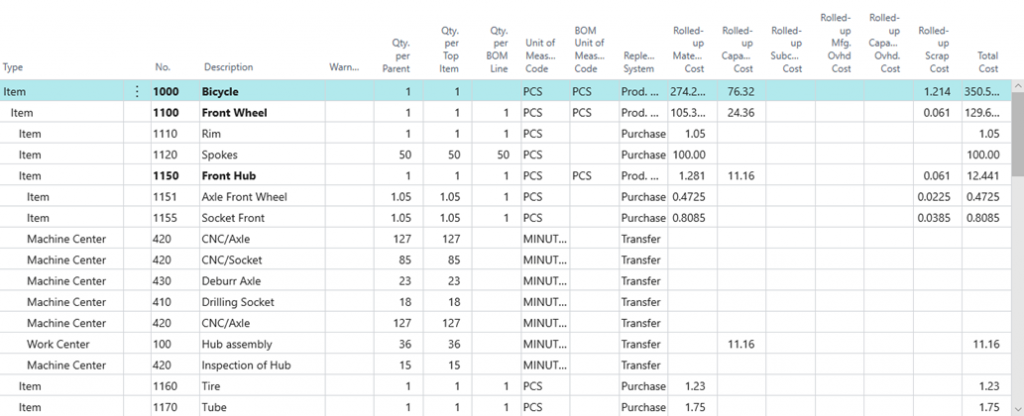This screenshot has width=1024, height=416.
Task: Select the Socket Front item
Action: coord(234,218)
